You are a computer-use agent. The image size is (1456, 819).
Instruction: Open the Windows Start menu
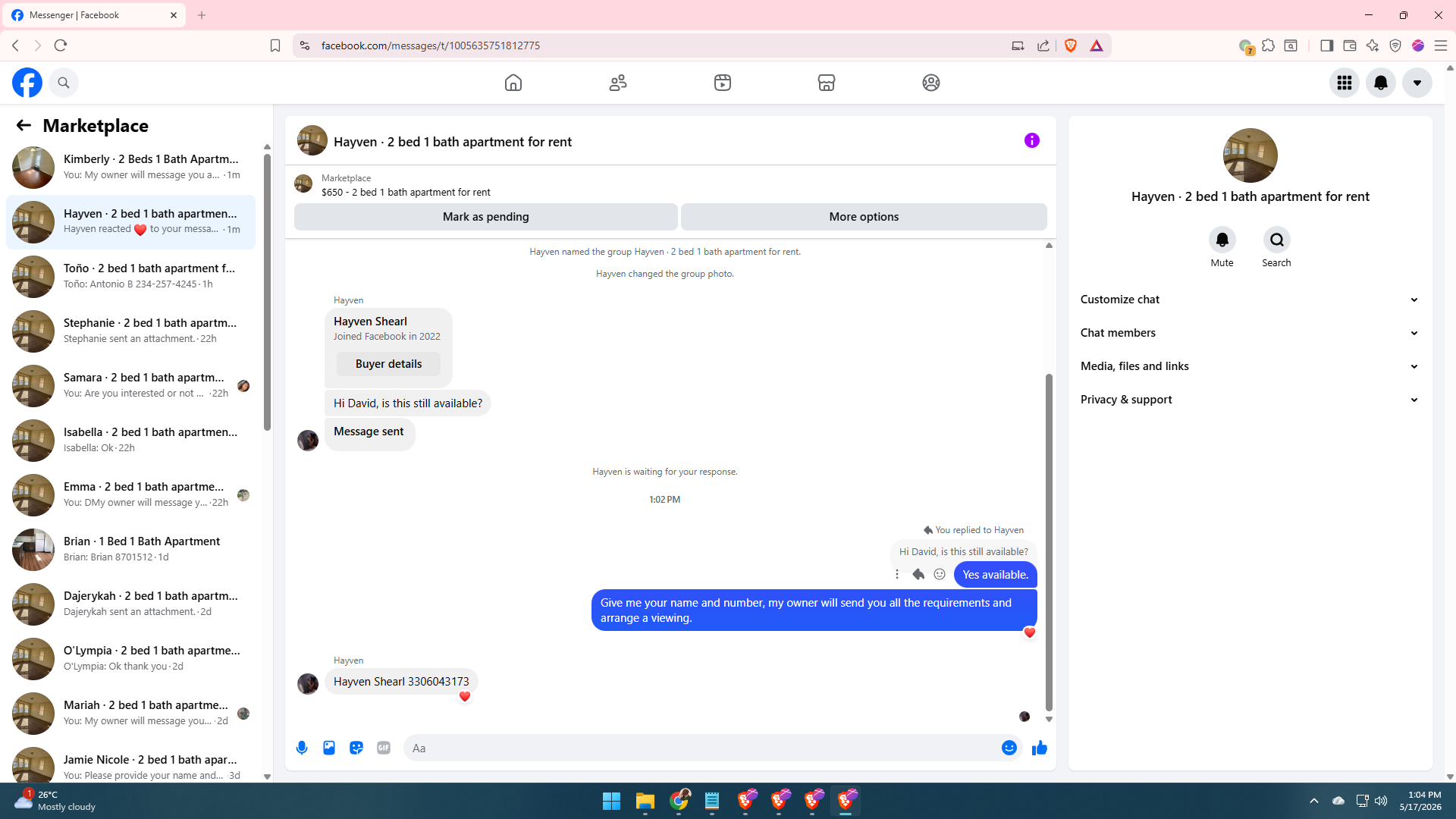coord(611,801)
